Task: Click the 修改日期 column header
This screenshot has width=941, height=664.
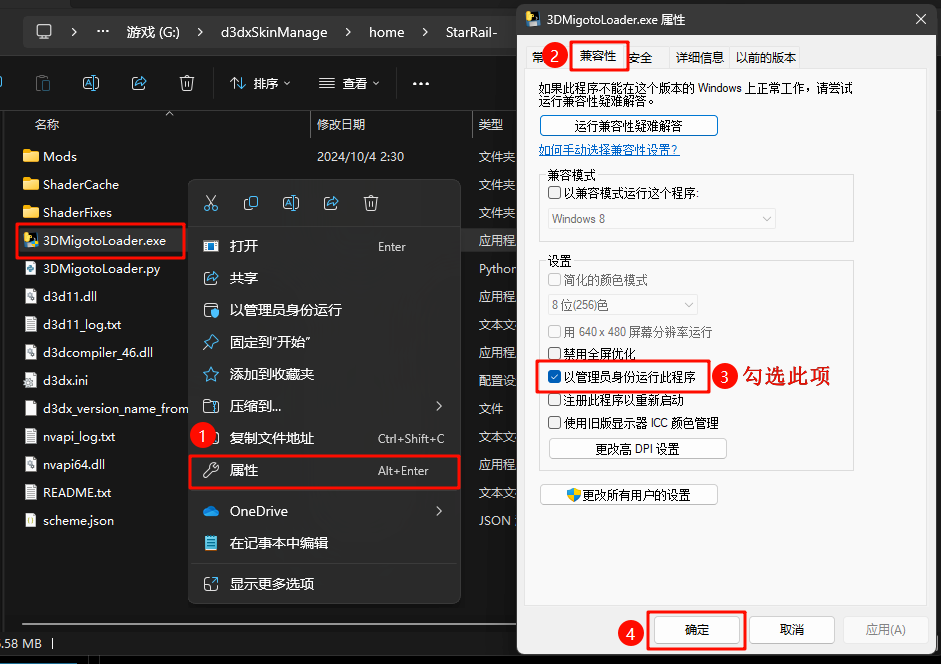Action: [341, 125]
